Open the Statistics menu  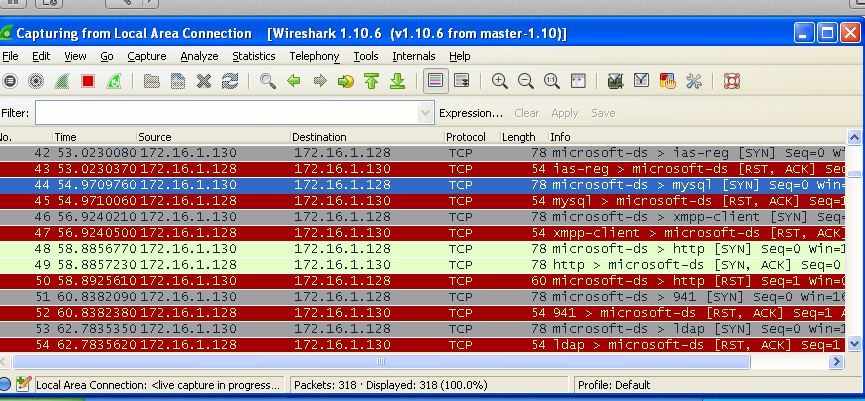(x=254, y=56)
